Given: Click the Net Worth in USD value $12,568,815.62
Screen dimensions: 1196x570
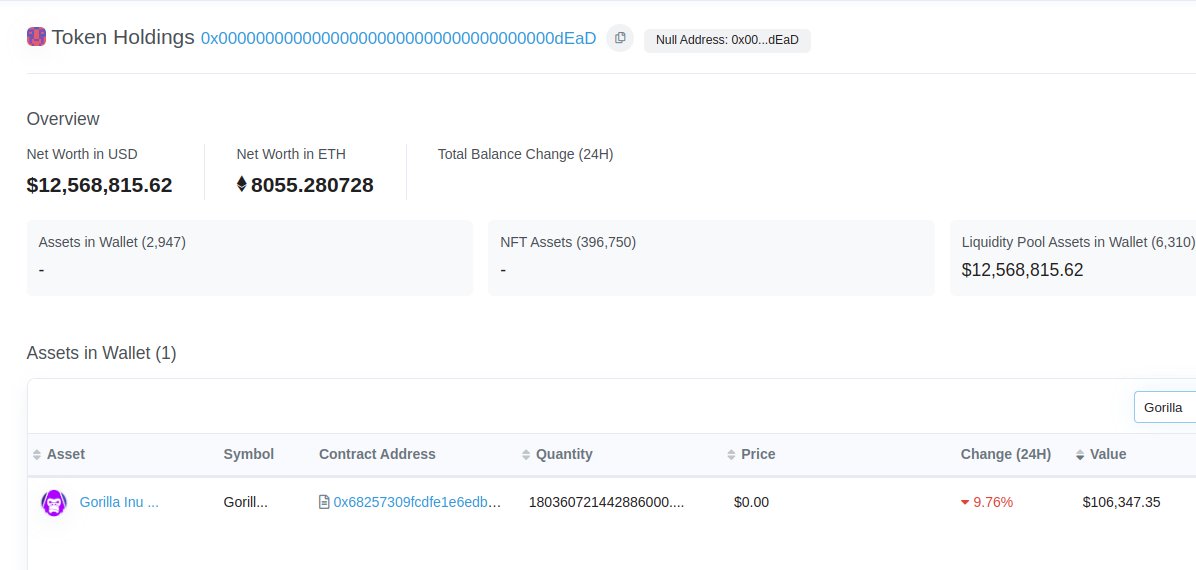Looking at the screenshot, I should point(99,185).
